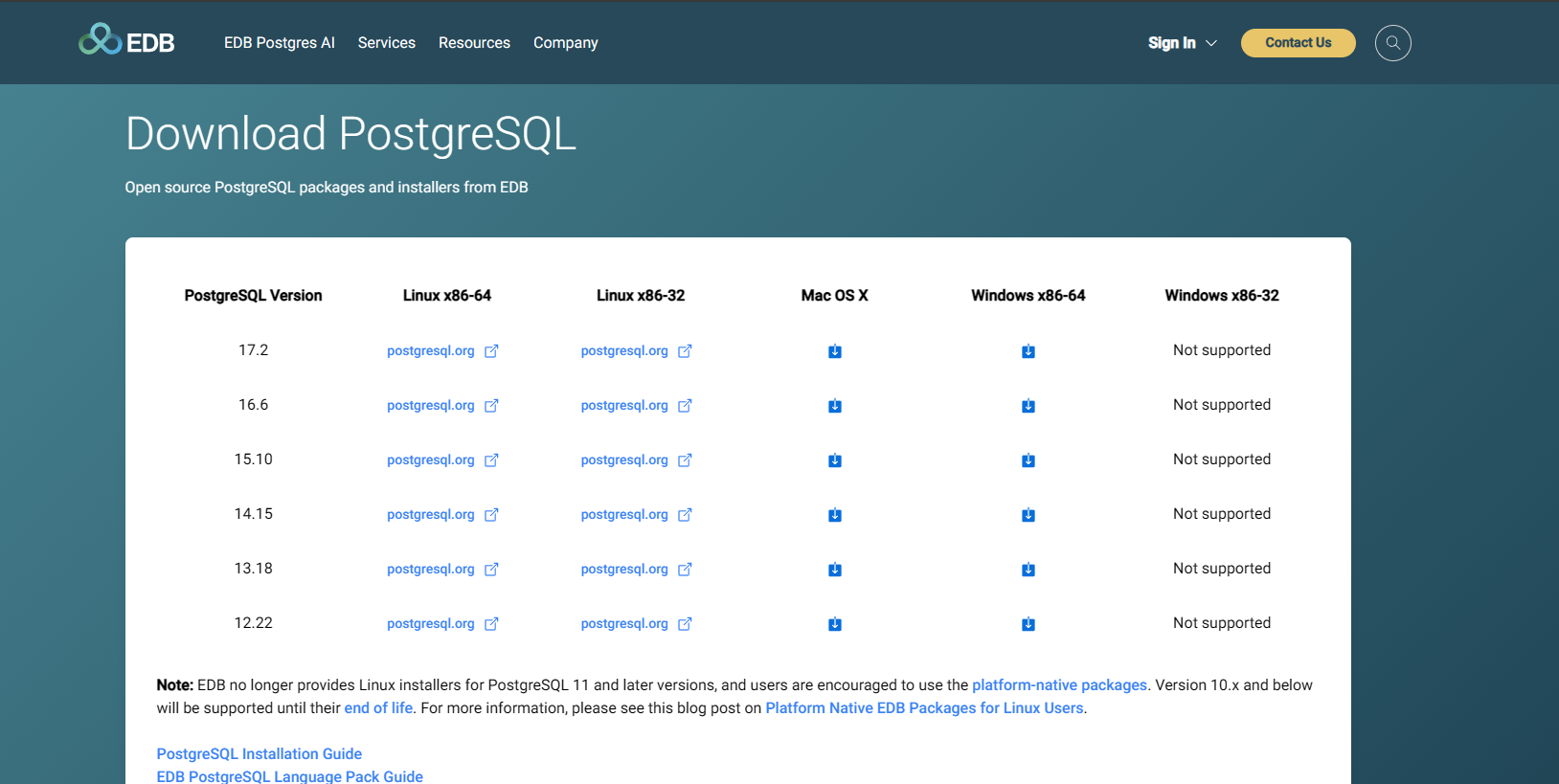1559x784 pixels.
Task: Open postgresql.org link for 13.18 Linux x86-32
Action: [636, 570]
